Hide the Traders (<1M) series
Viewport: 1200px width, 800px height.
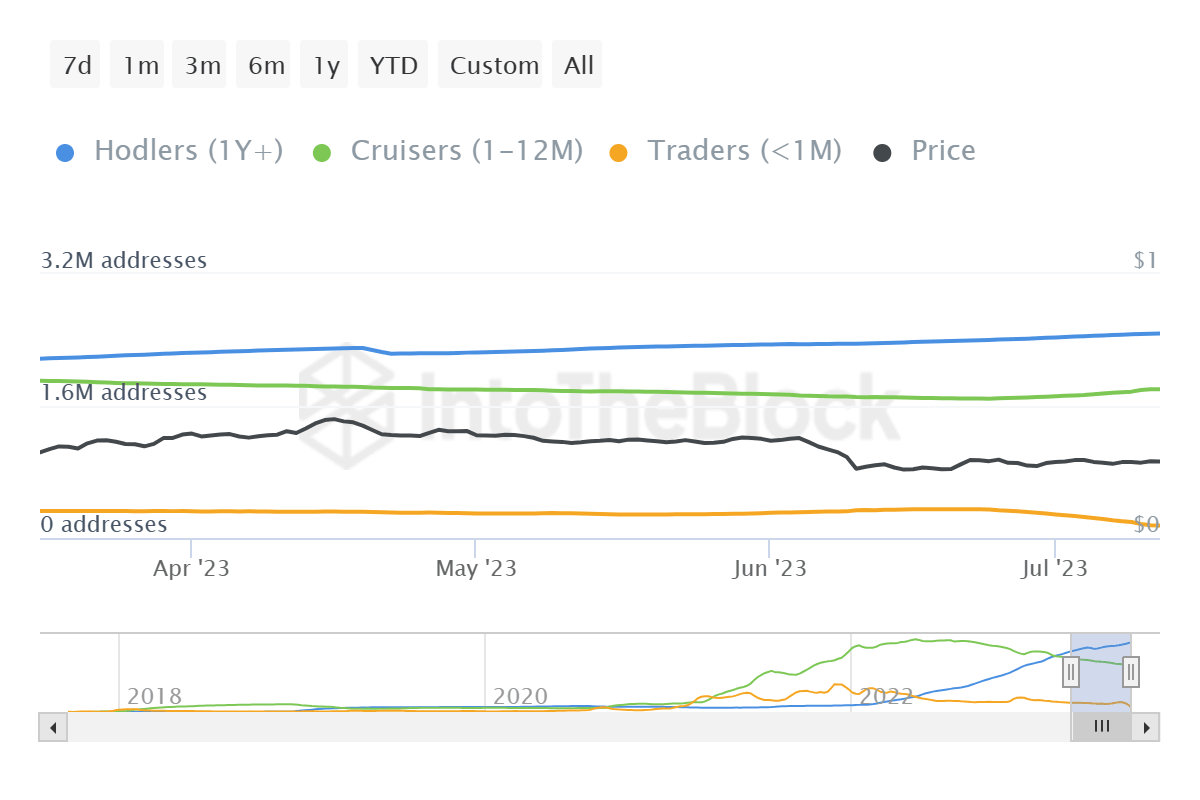coord(744,151)
